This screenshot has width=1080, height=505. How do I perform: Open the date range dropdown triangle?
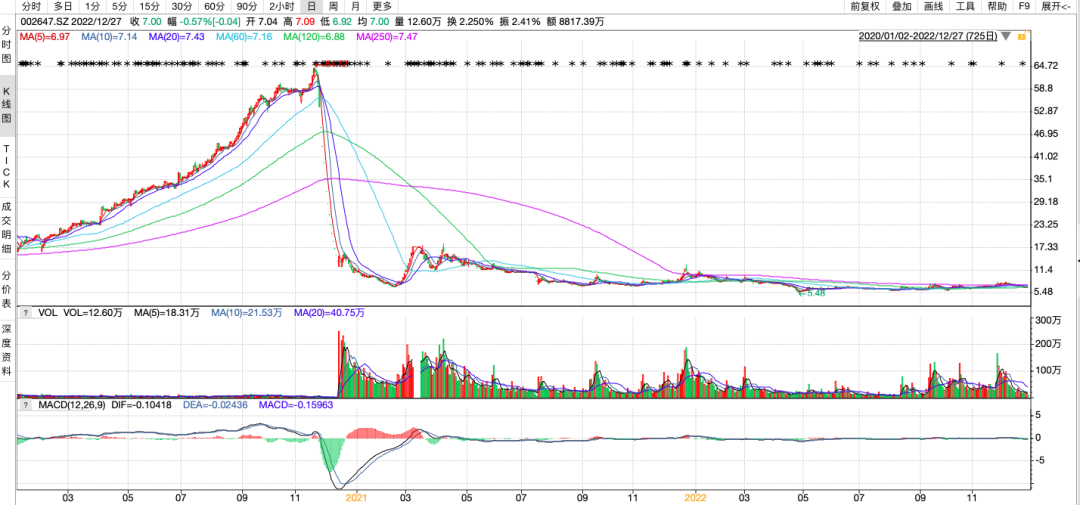point(1008,37)
